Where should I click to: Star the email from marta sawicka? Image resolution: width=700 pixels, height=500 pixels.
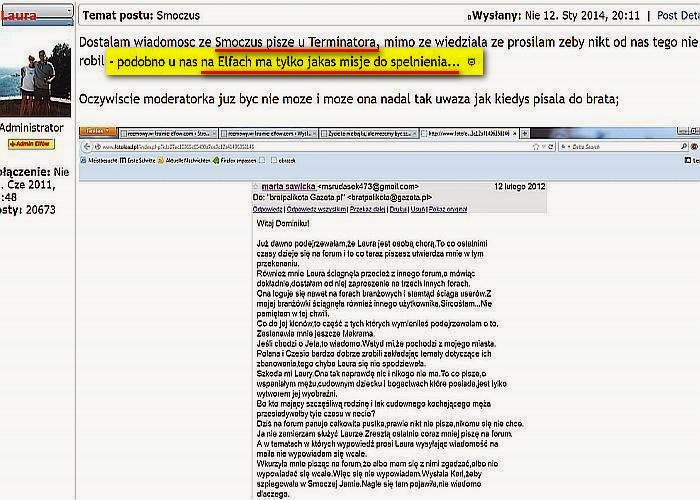256,187
